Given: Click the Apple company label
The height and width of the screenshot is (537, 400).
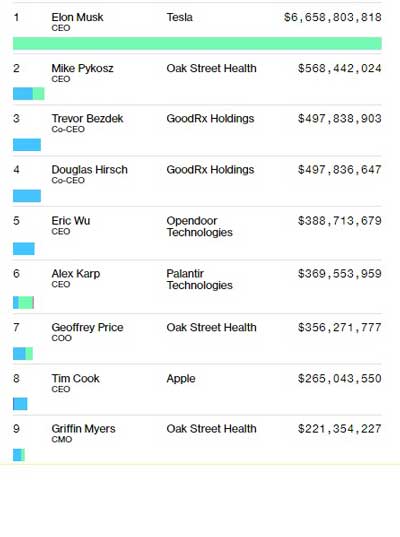Looking at the screenshot, I should point(181,379).
